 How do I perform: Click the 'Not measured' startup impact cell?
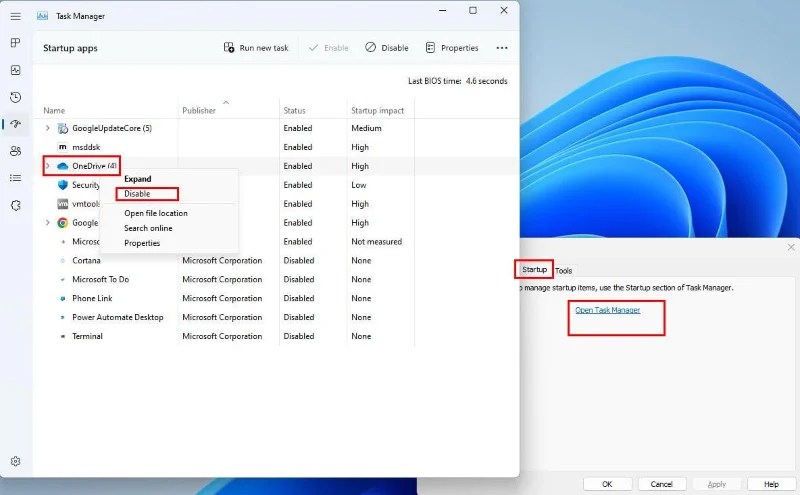point(377,241)
